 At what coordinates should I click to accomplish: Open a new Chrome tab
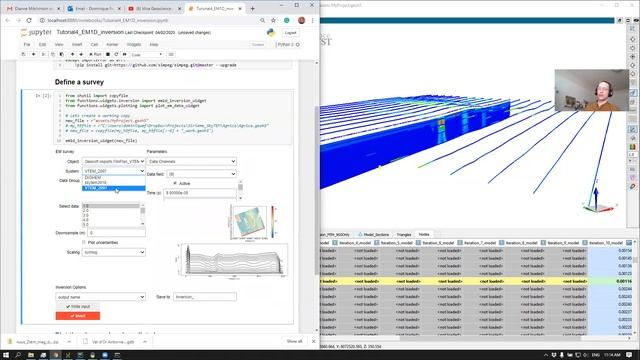coord(252,8)
